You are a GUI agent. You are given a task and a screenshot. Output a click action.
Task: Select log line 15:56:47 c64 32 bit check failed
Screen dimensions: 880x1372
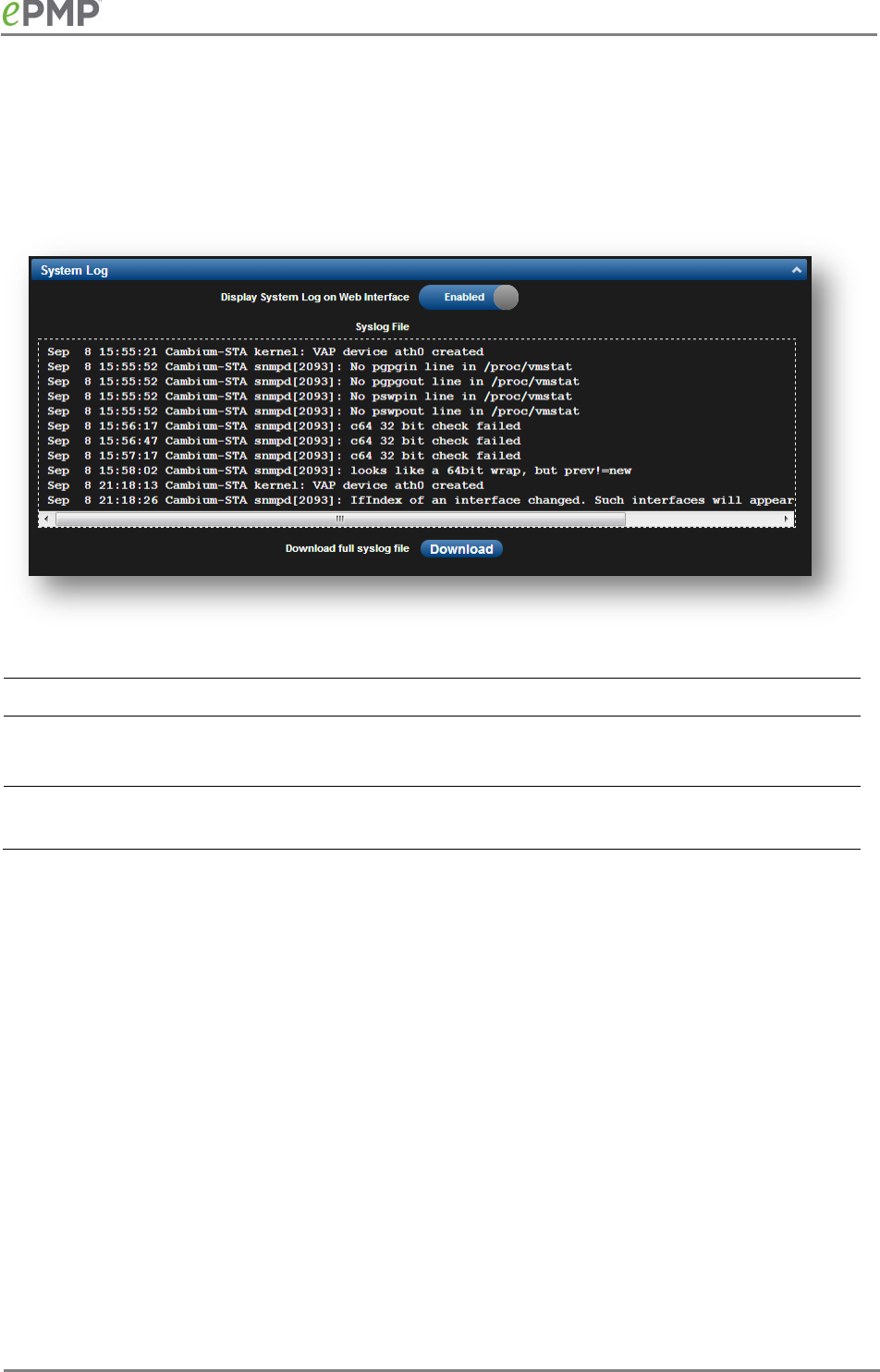coord(284,441)
